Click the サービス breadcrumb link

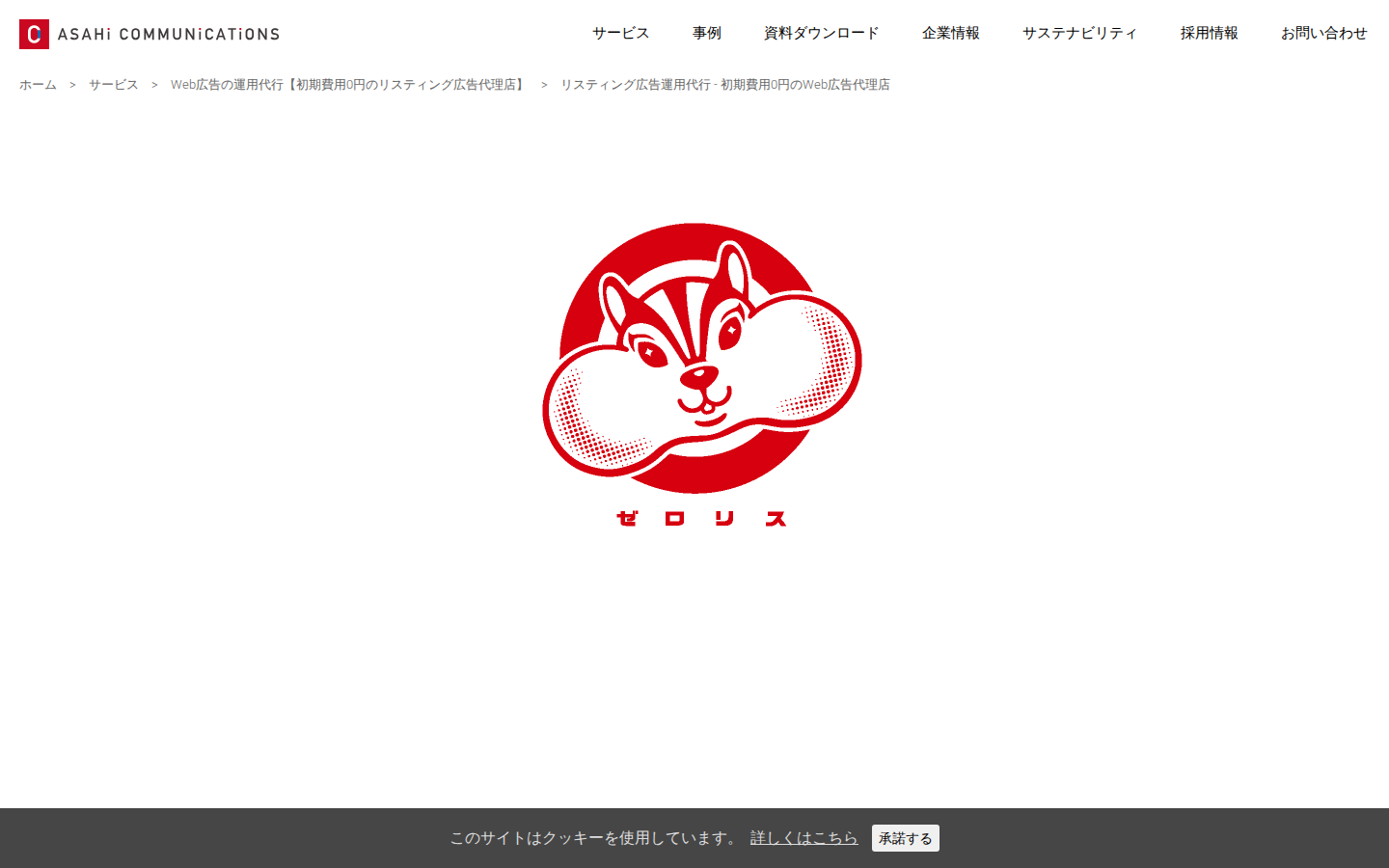[114, 85]
